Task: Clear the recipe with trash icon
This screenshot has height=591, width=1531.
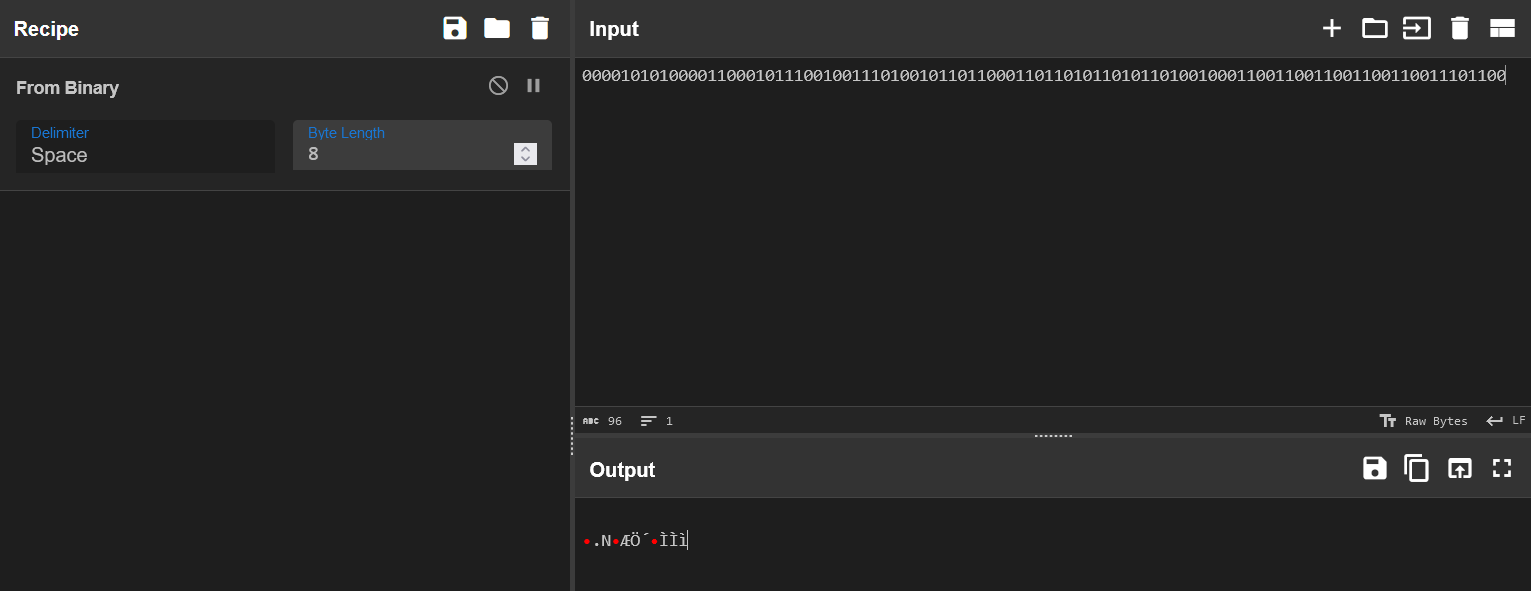Action: tap(540, 28)
